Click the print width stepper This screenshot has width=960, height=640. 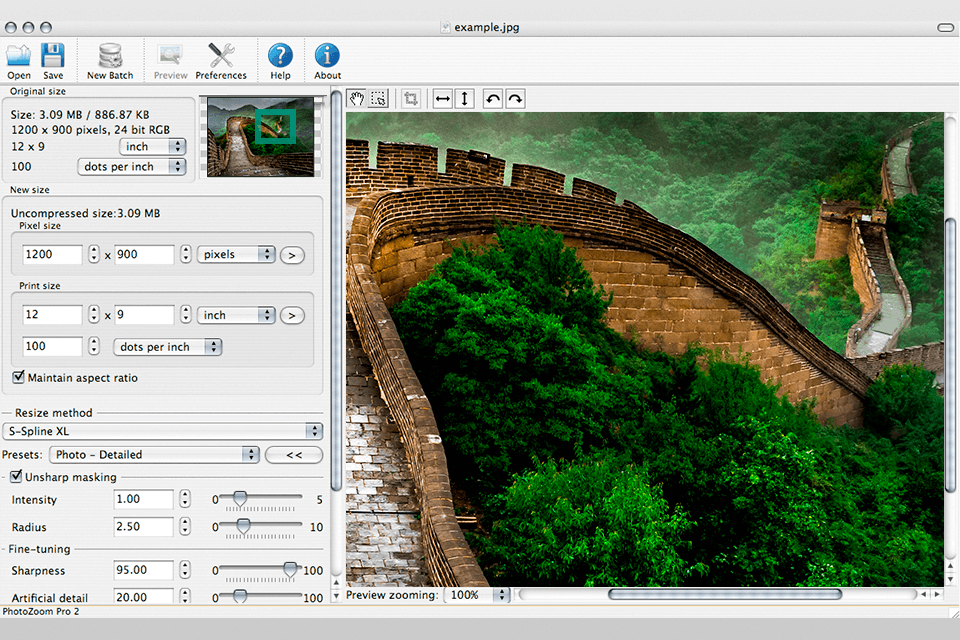(x=94, y=314)
